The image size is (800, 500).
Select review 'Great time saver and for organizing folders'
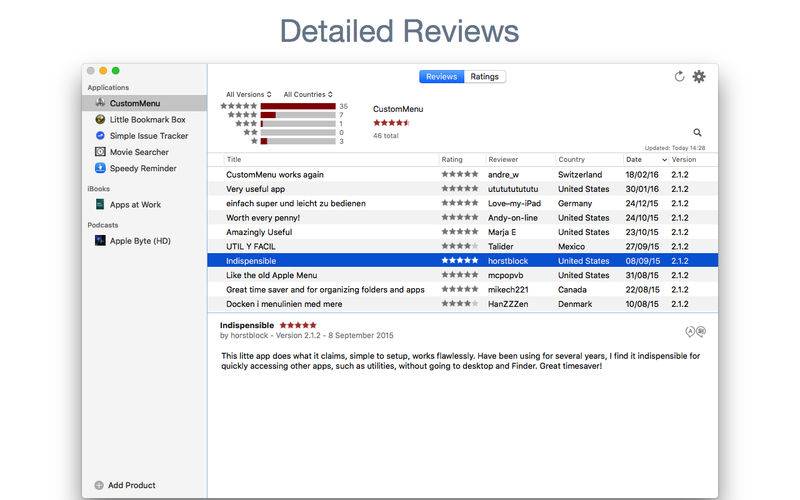click(x=463, y=289)
